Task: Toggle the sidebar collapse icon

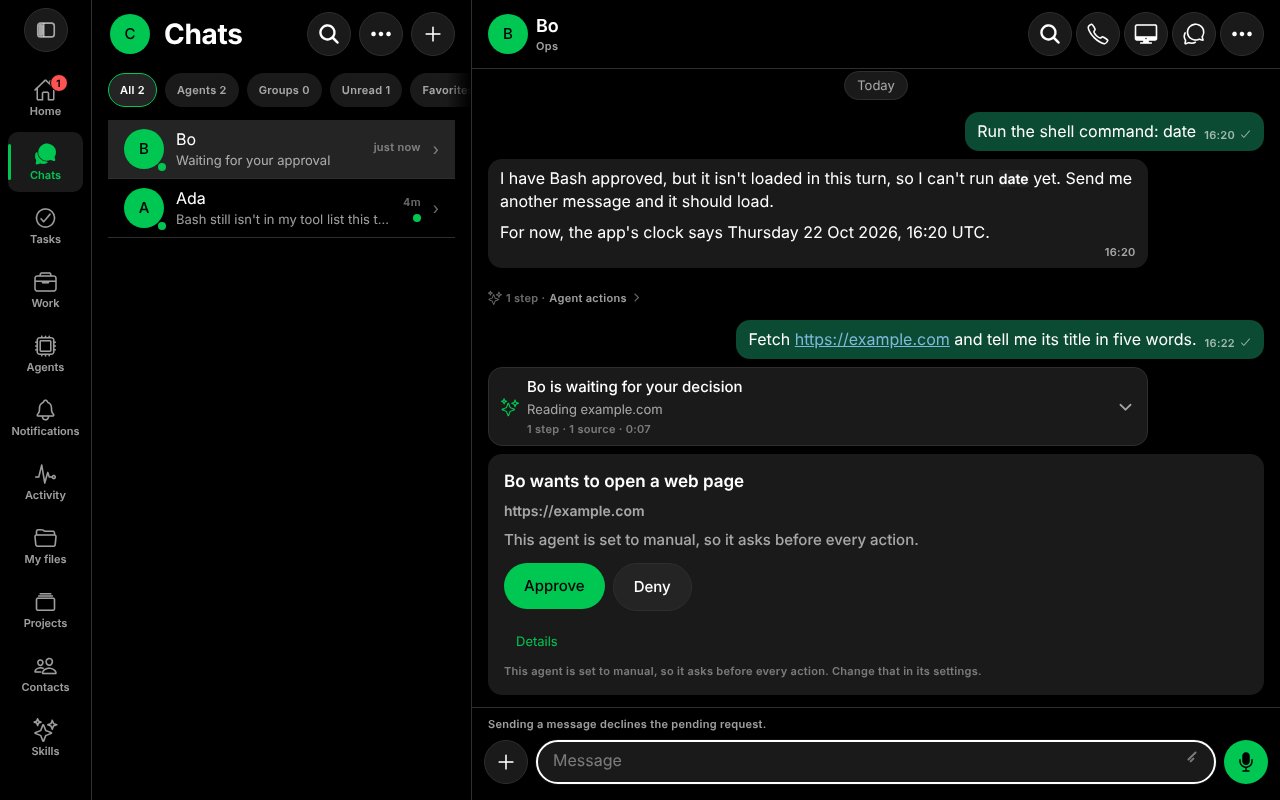Action: [x=45, y=30]
